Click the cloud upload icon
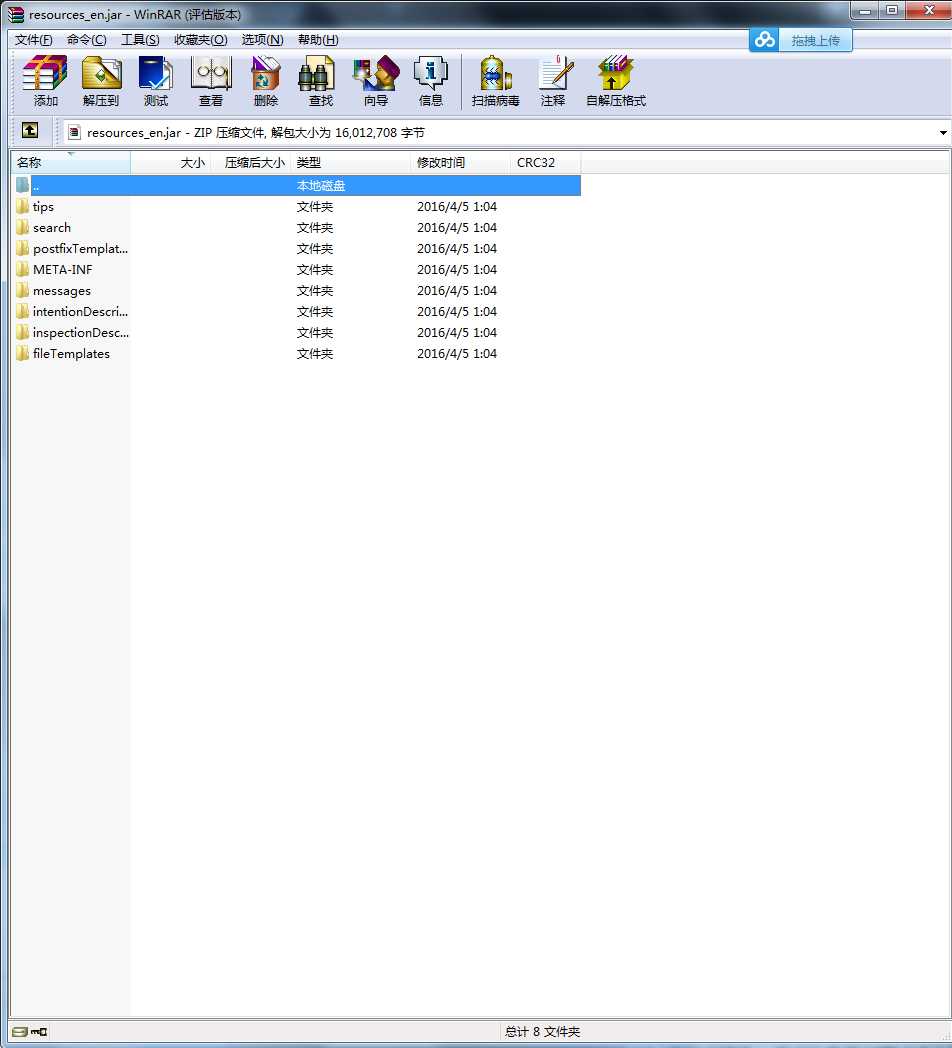952x1048 pixels. pos(764,40)
